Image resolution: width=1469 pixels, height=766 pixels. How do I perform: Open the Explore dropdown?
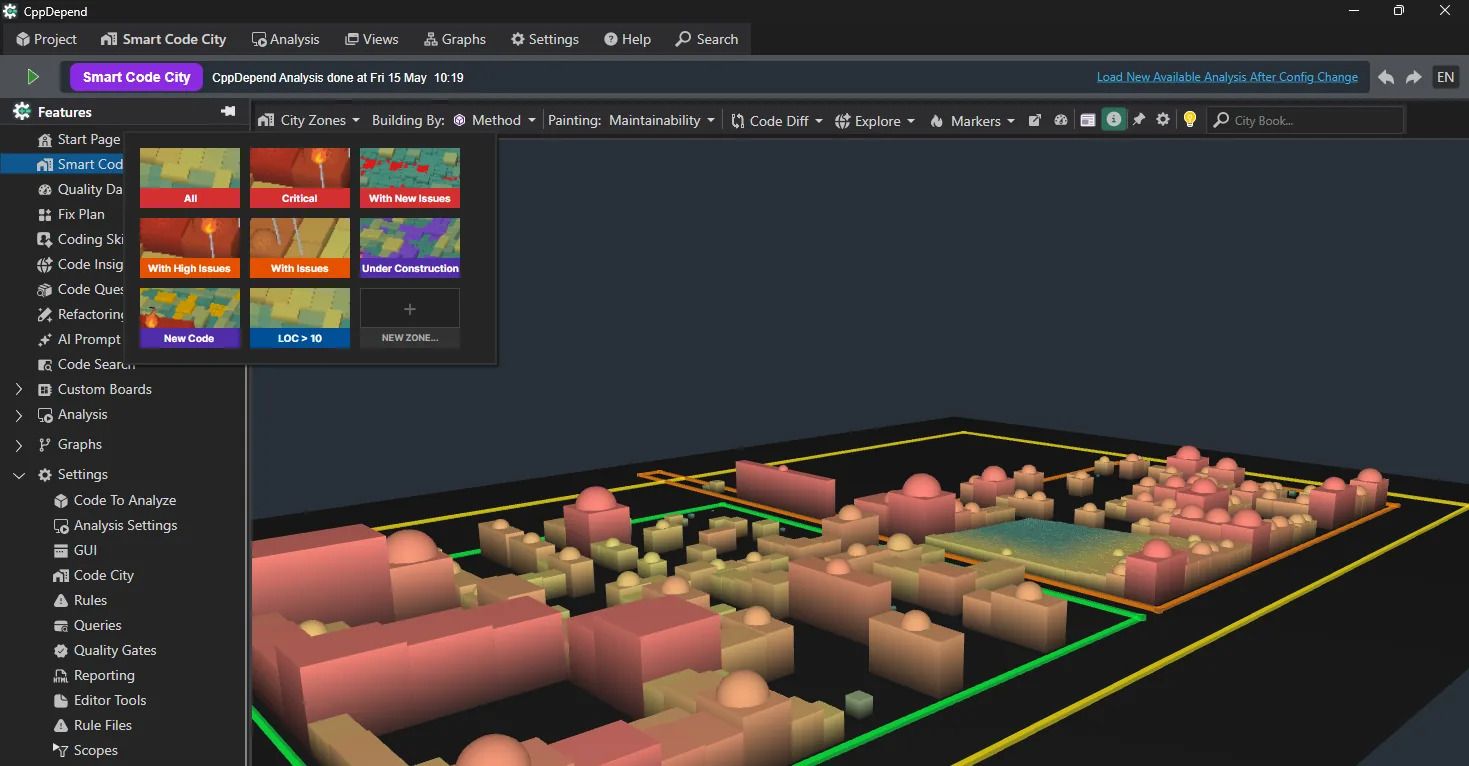875,120
